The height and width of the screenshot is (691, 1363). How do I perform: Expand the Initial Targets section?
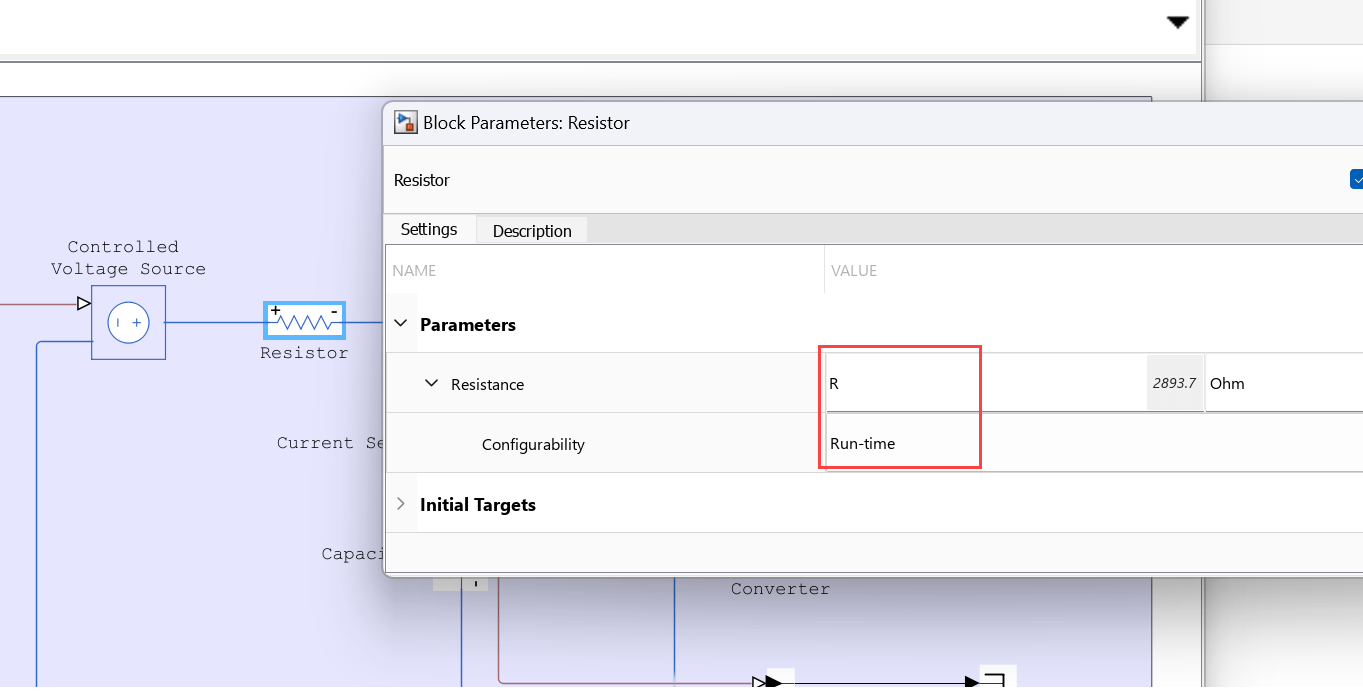click(x=401, y=504)
